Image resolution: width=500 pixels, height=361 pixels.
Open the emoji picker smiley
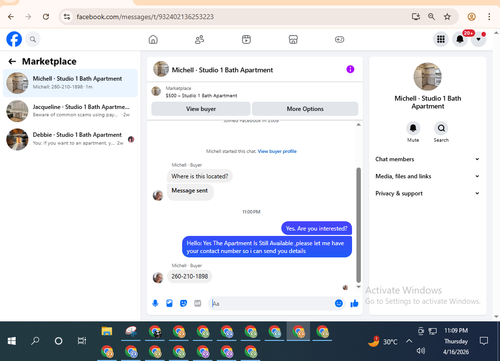[339, 303]
